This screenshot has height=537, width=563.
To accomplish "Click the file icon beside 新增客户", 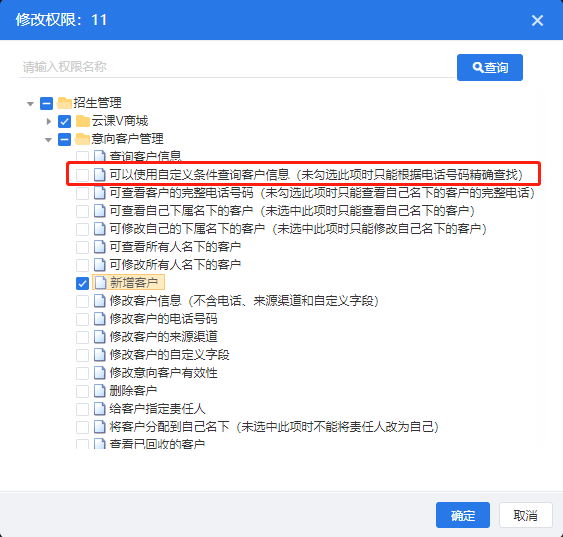I will [100, 283].
